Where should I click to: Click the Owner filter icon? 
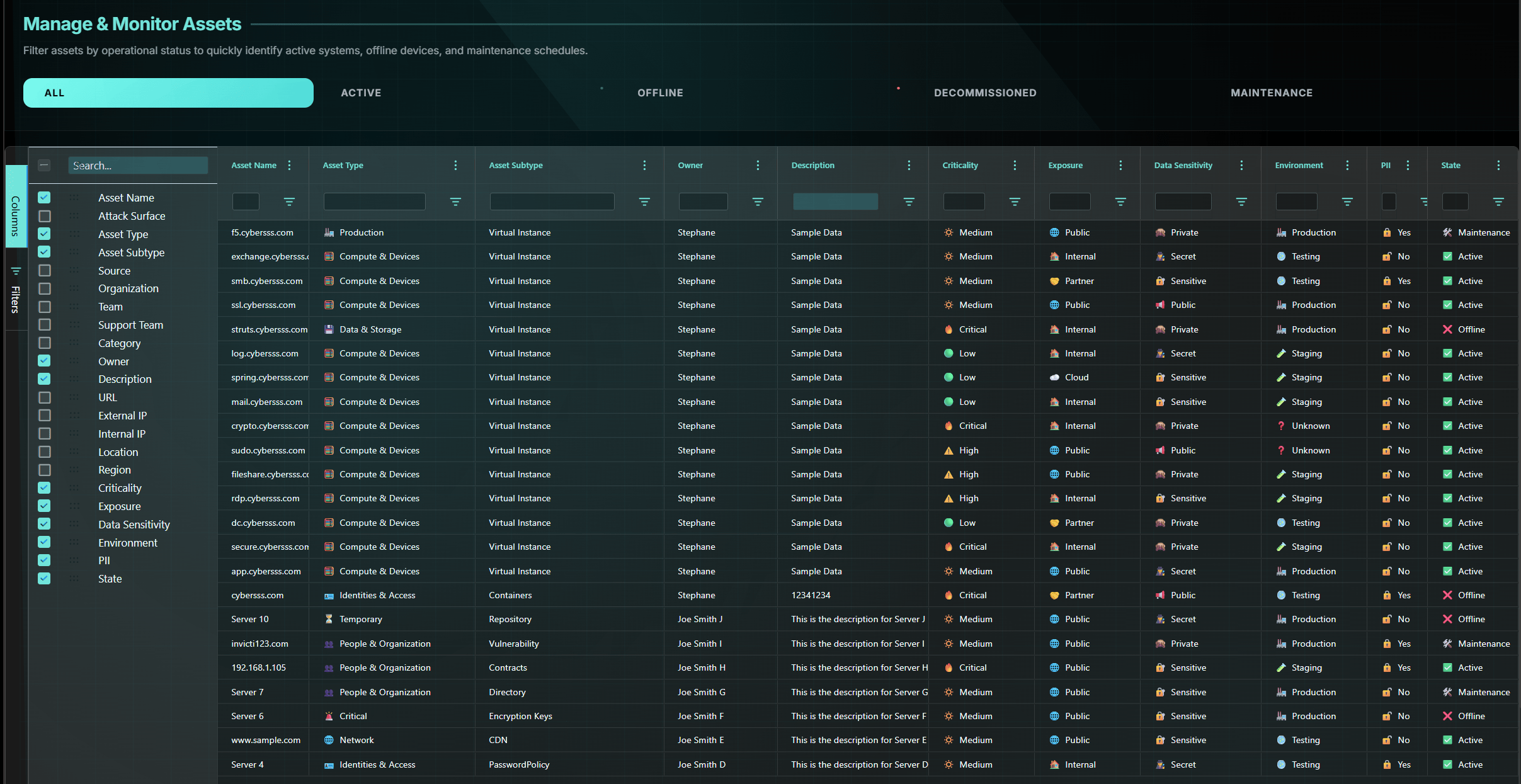point(758,202)
